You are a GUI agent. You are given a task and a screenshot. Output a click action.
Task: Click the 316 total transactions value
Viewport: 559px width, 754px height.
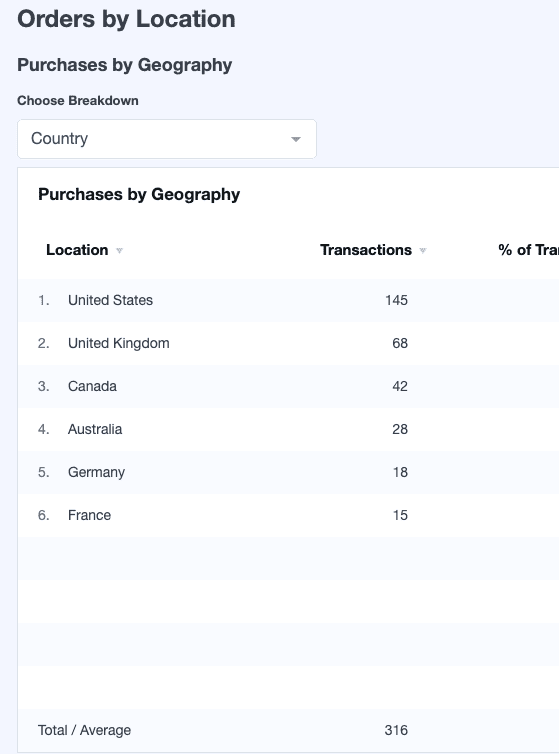[396, 730]
